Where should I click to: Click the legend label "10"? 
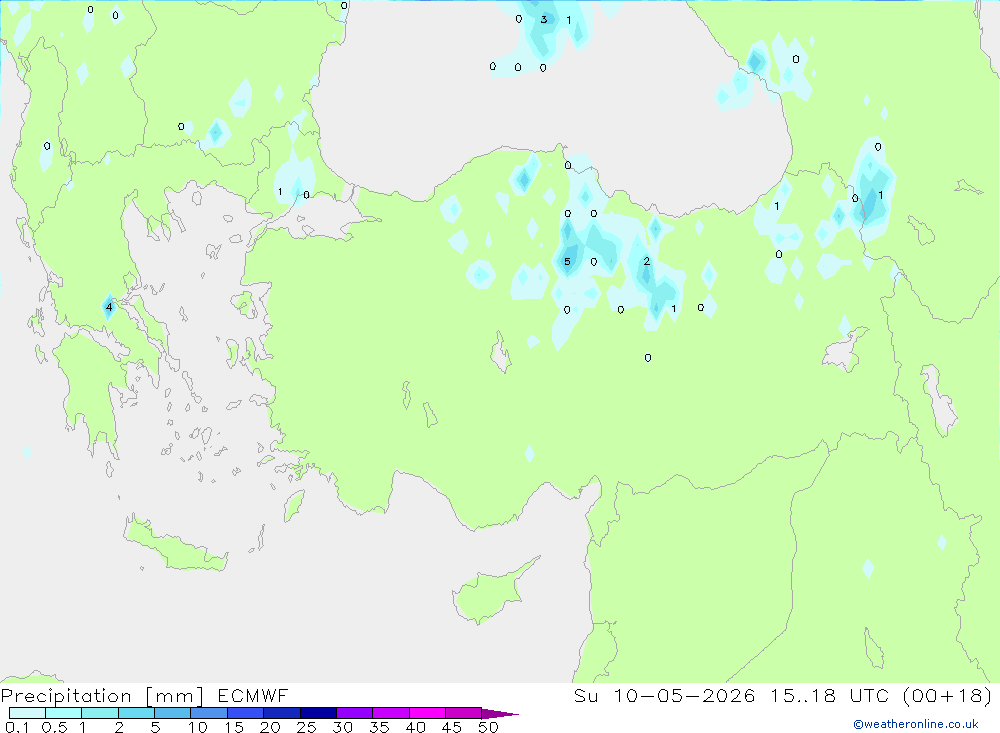coord(198,727)
